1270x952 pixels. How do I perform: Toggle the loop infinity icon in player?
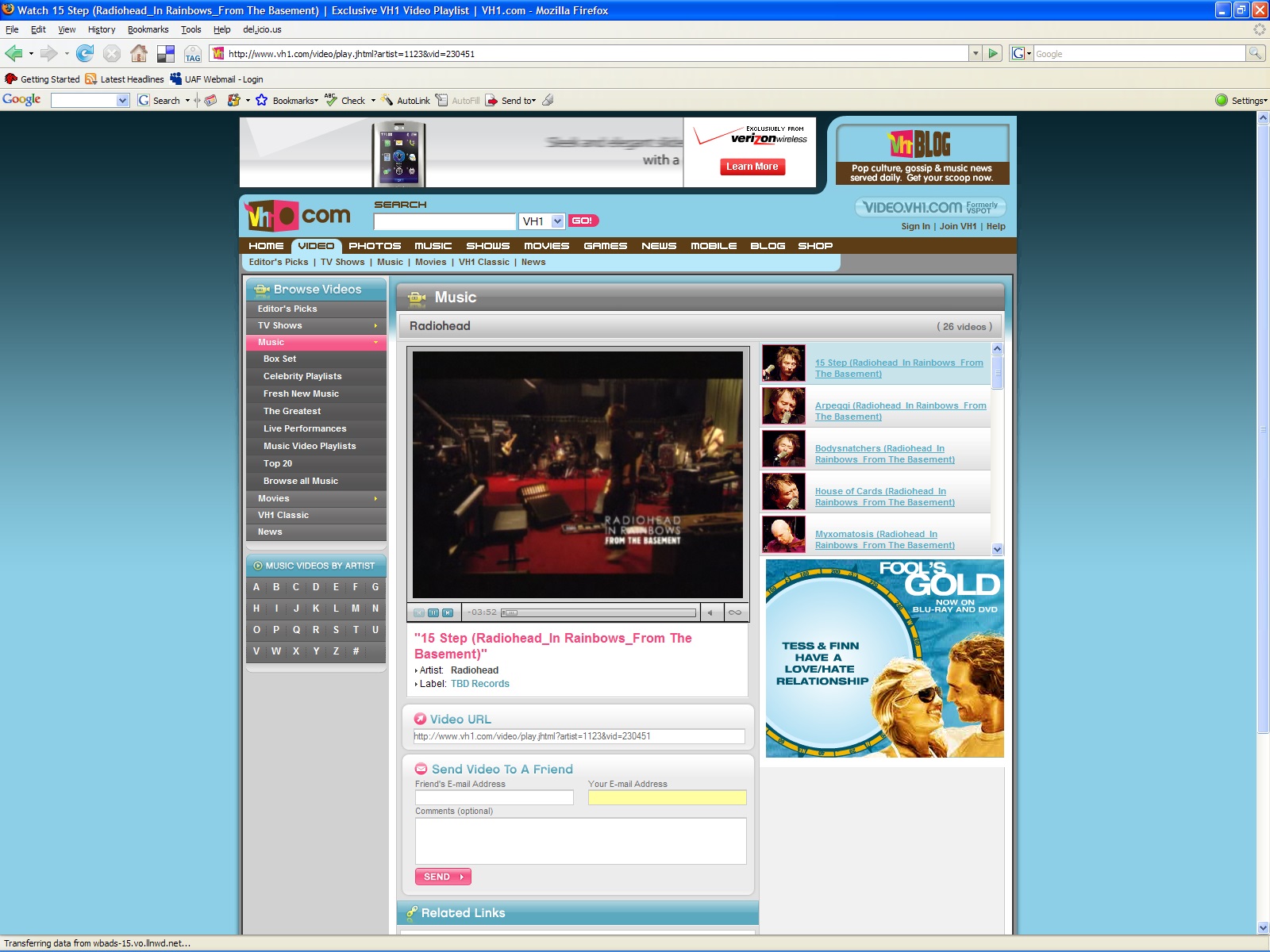click(x=735, y=612)
